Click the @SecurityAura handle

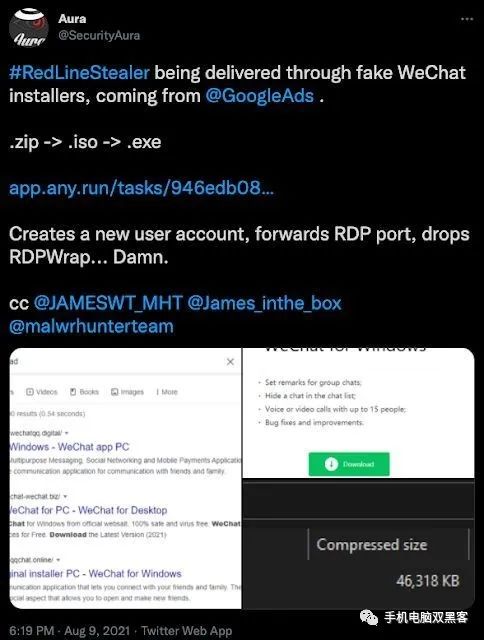99,36
